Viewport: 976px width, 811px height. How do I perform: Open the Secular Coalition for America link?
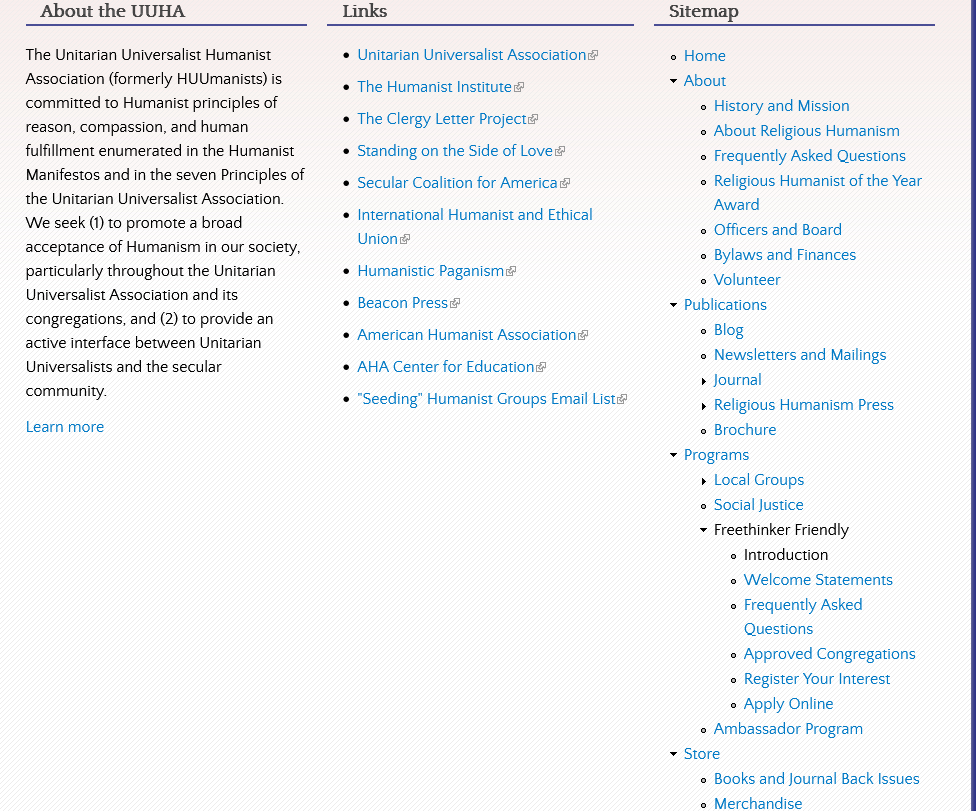458,182
